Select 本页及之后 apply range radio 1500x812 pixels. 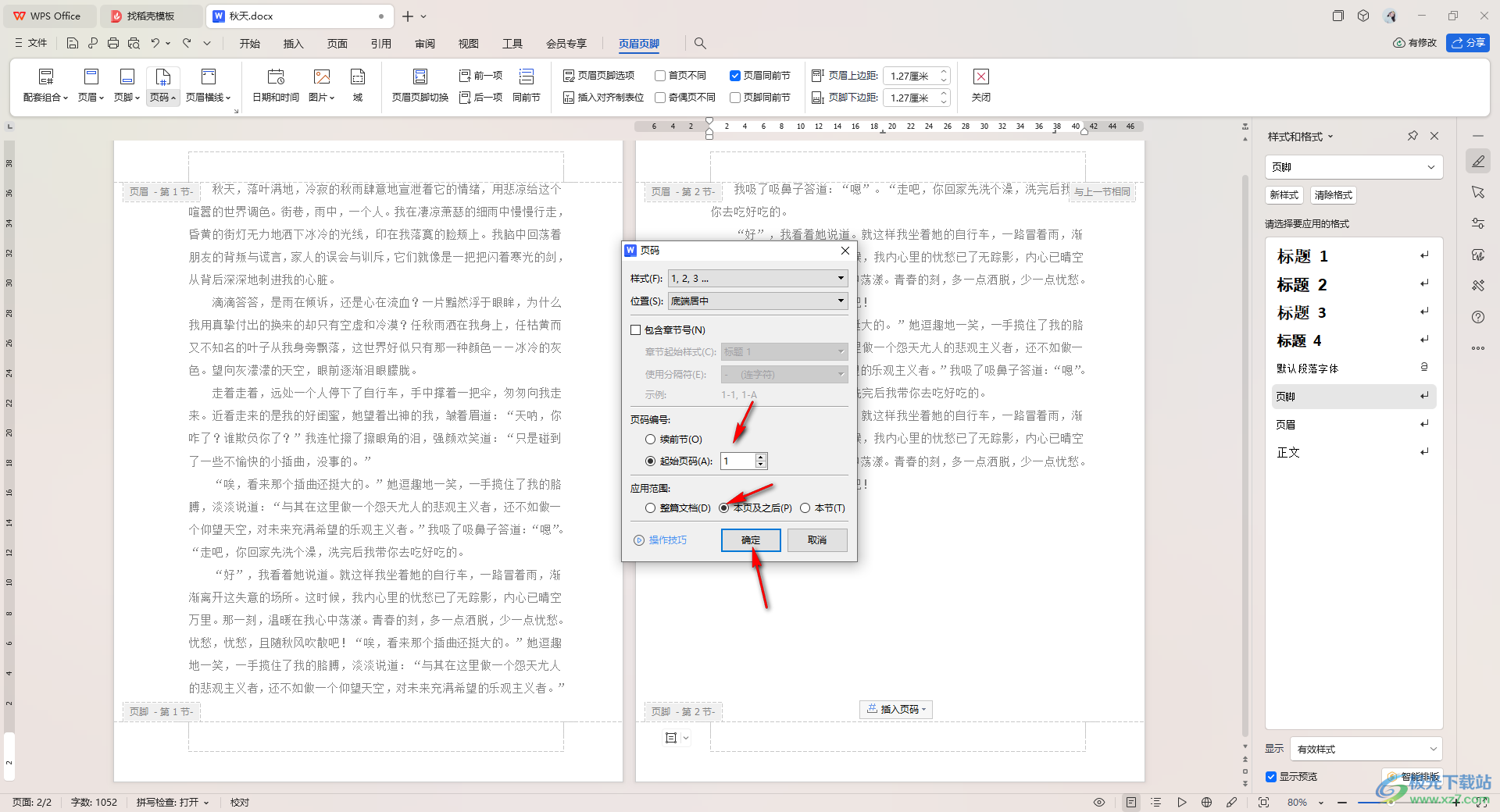(x=724, y=508)
